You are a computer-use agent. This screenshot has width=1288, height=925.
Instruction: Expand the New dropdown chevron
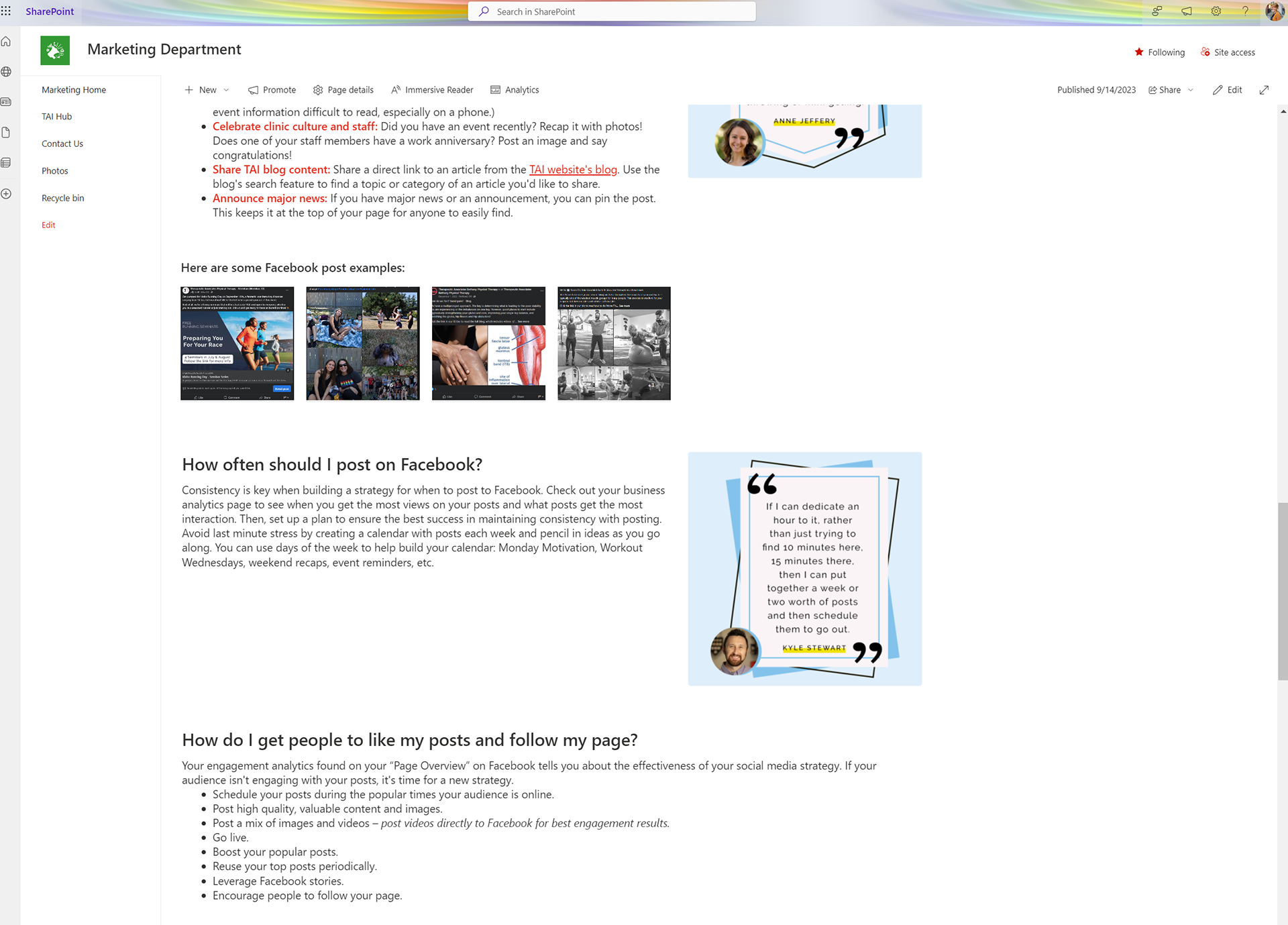(226, 90)
